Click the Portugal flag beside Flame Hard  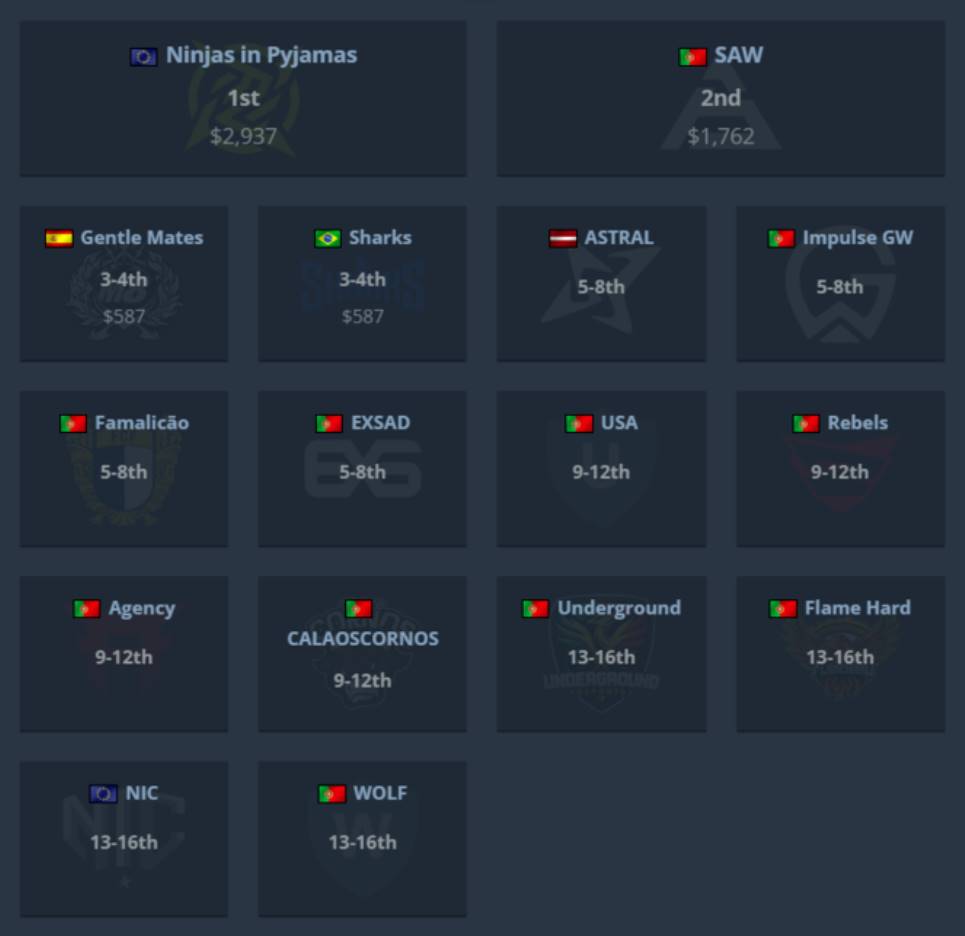783,609
